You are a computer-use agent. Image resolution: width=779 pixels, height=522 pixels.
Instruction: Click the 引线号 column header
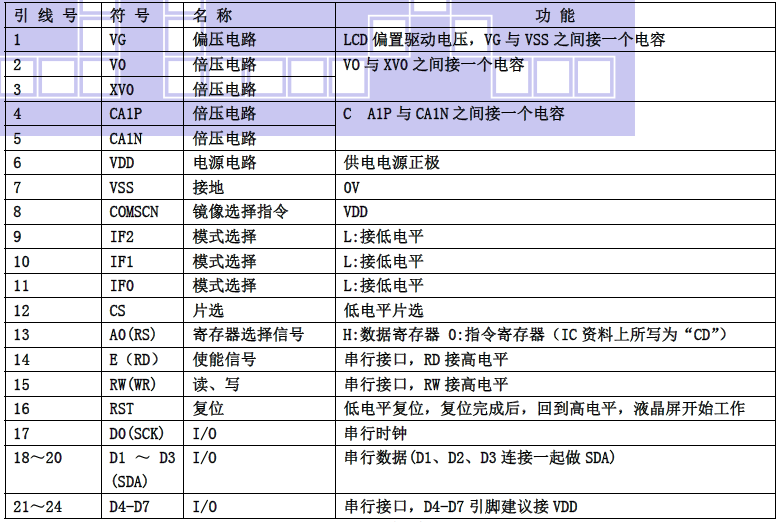point(44,16)
